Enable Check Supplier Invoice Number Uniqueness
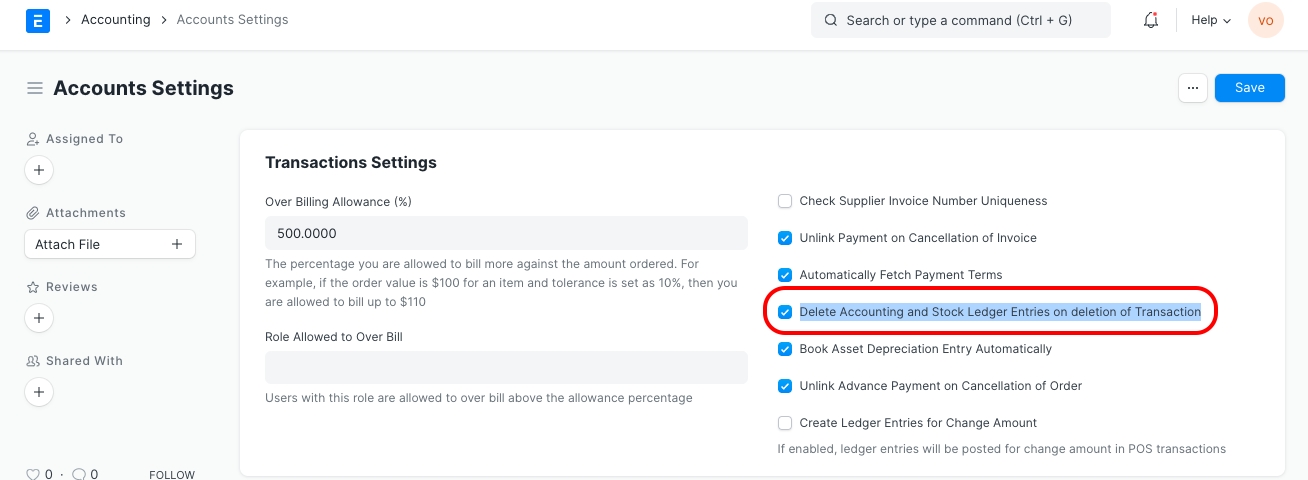 785,201
